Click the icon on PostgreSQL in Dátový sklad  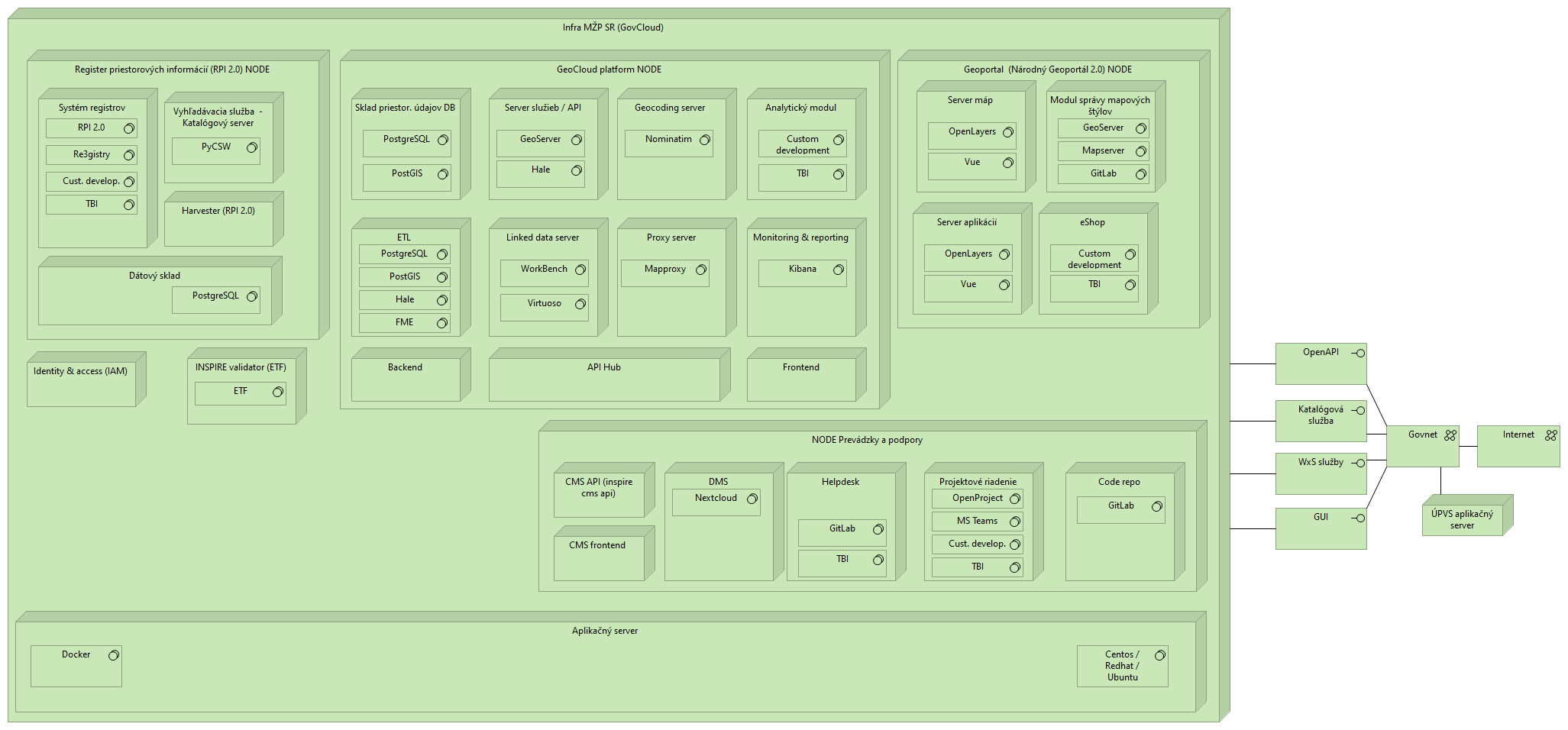(252, 296)
